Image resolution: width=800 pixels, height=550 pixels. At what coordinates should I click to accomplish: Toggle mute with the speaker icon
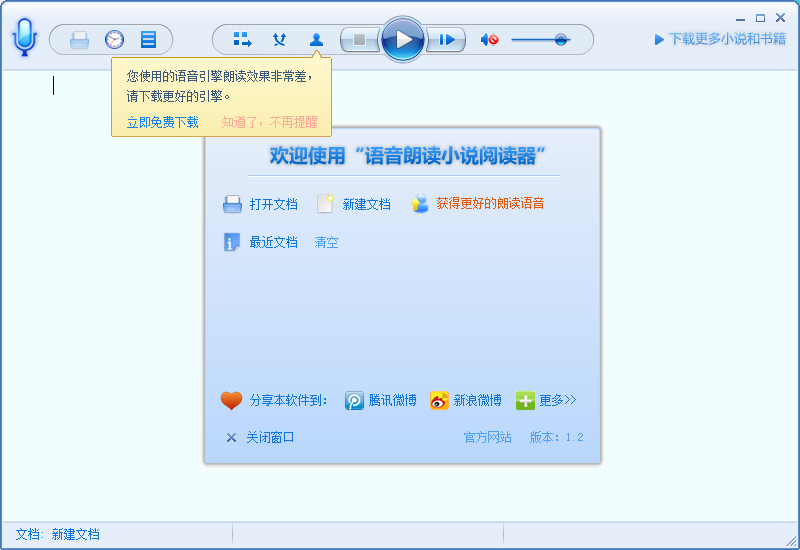tap(489, 39)
